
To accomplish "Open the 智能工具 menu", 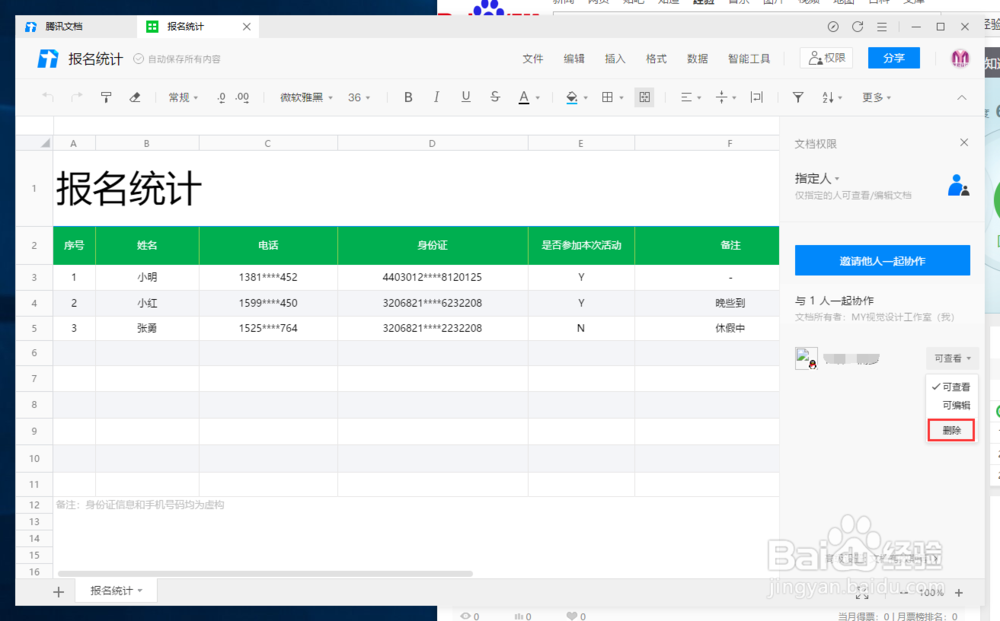I will (x=749, y=59).
